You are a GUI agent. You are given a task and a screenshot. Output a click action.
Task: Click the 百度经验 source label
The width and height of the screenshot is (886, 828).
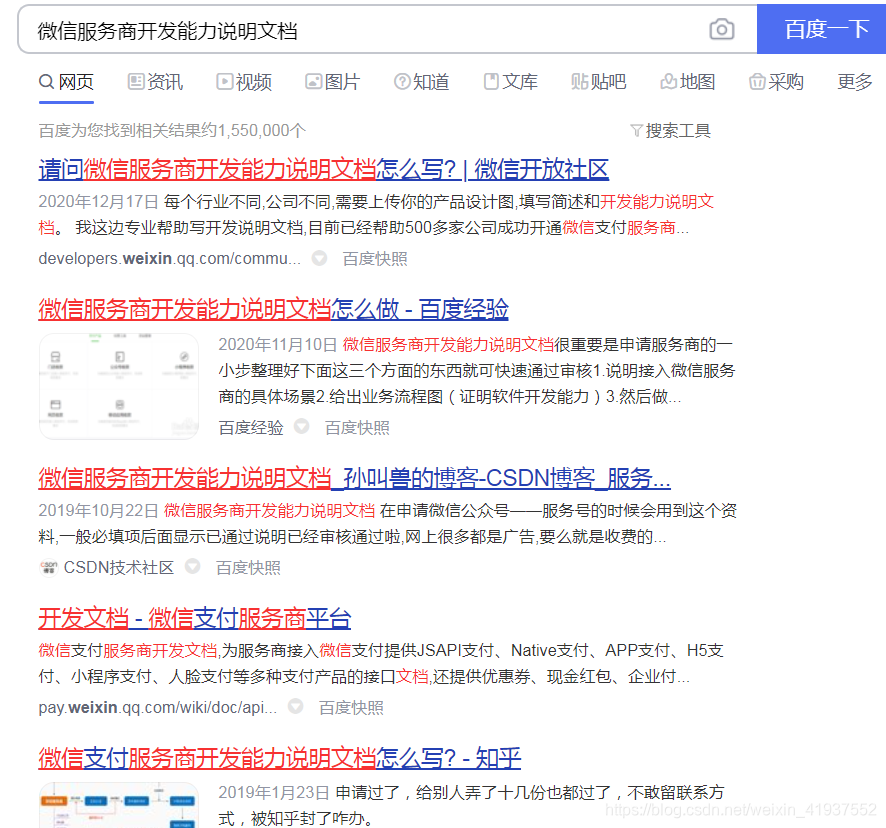tap(251, 428)
